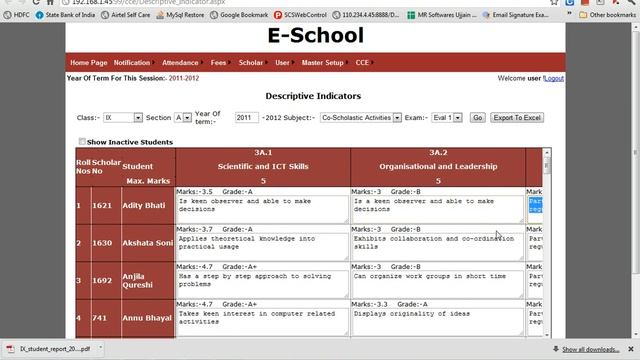This screenshot has width=640, height=360.
Task: Click the browser home icon
Action: click(50, 2)
